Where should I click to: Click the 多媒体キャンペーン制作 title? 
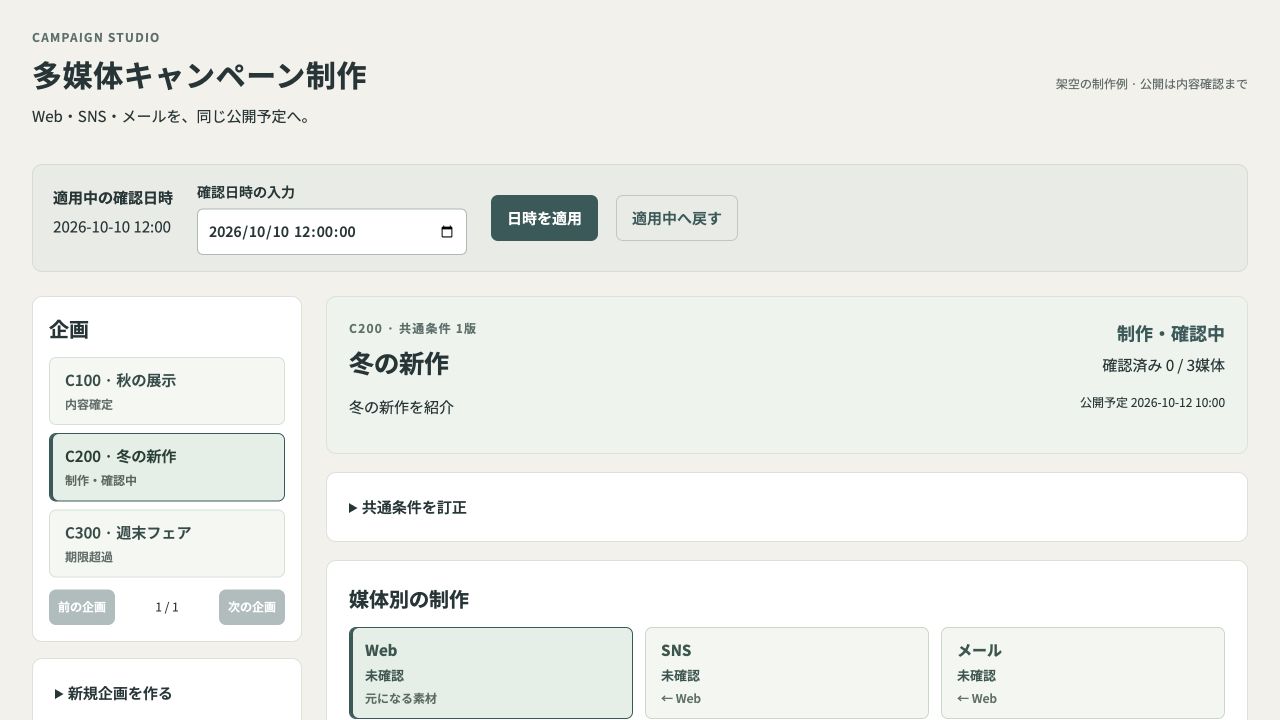[x=199, y=75]
